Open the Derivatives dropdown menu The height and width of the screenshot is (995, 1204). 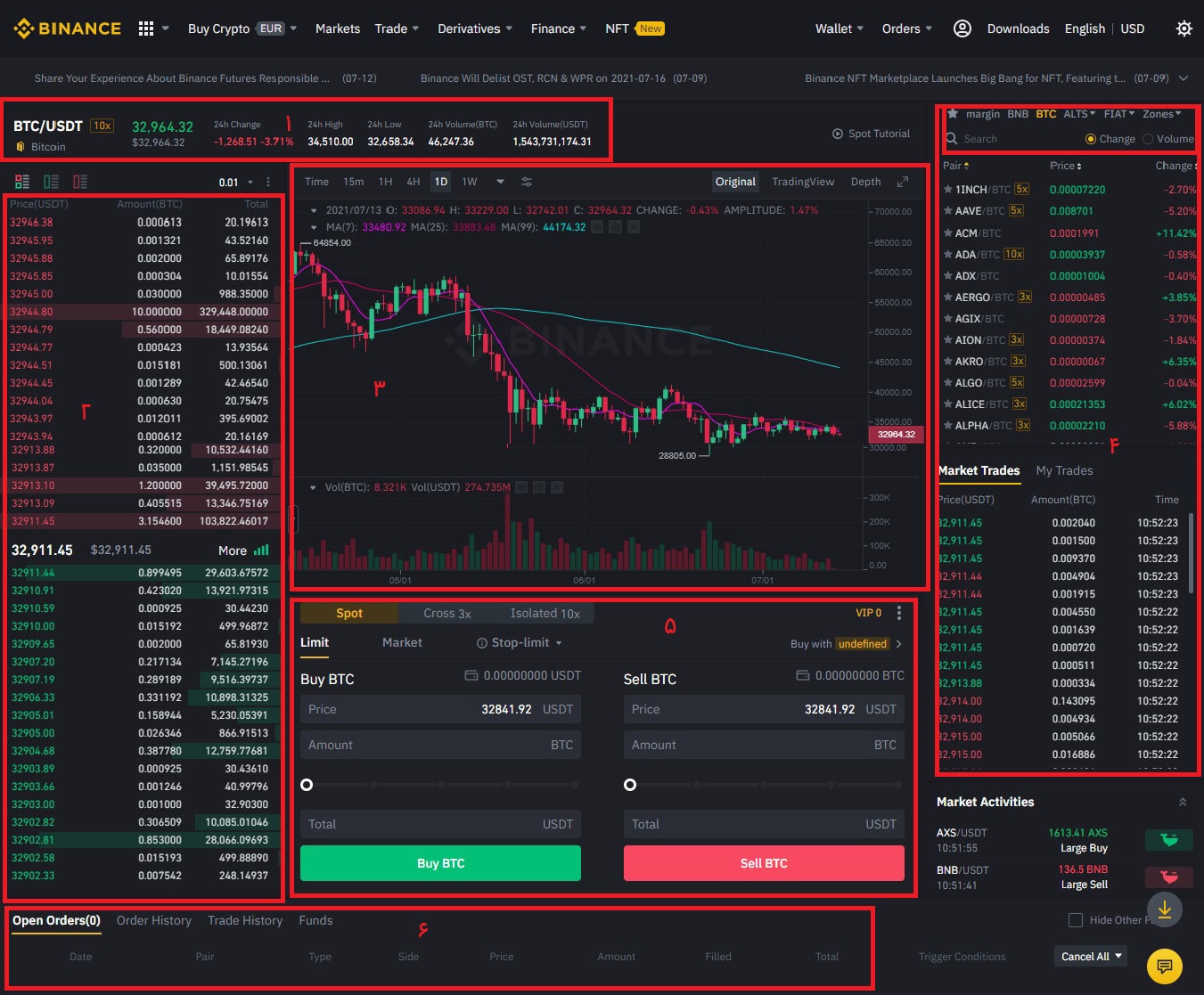coord(475,29)
